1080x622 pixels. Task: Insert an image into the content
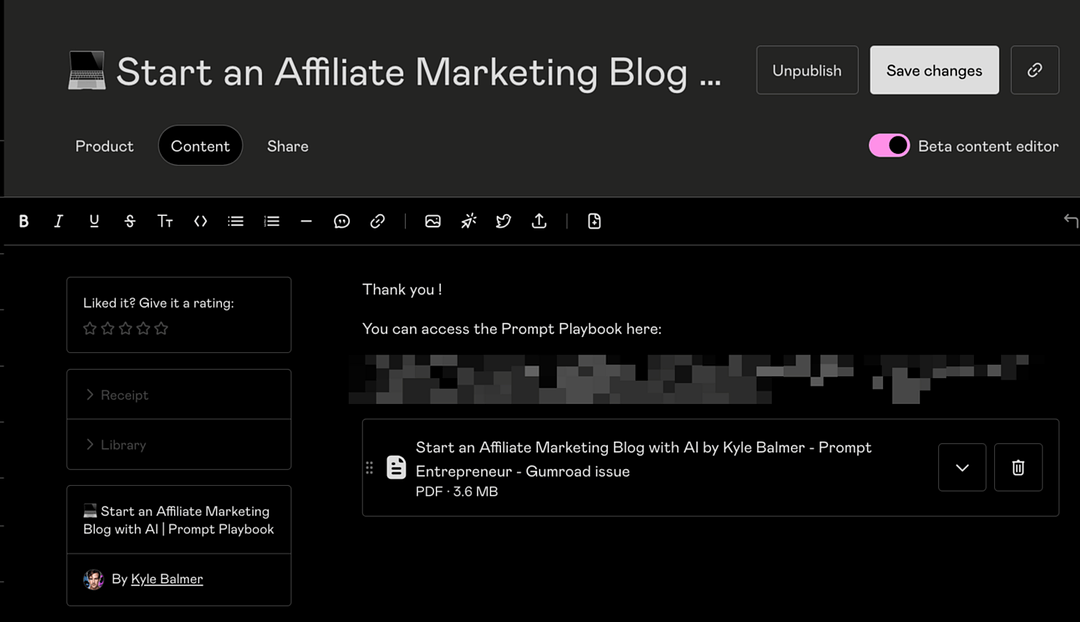pos(432,221)
